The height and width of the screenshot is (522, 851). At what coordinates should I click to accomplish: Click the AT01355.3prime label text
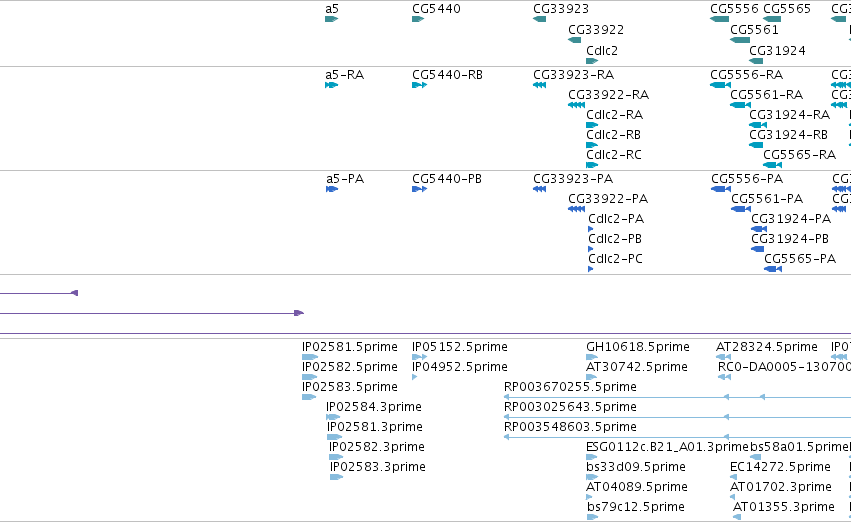(783, 508)
